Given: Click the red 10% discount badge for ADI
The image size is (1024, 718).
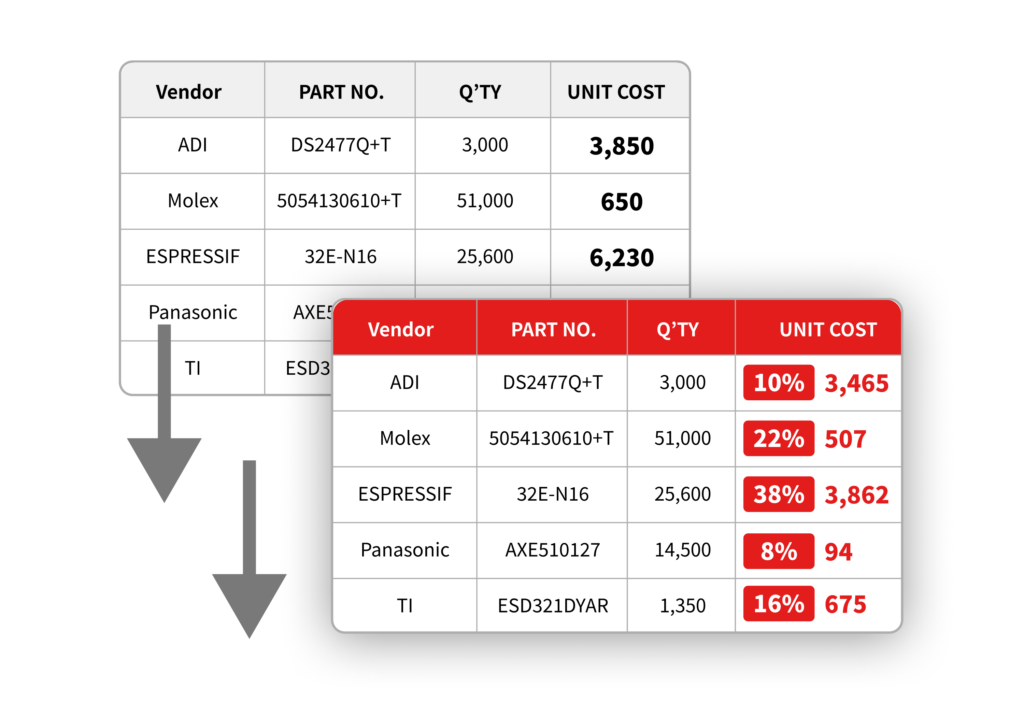Looking at the screenshot, I should click(x=778, y=383).
